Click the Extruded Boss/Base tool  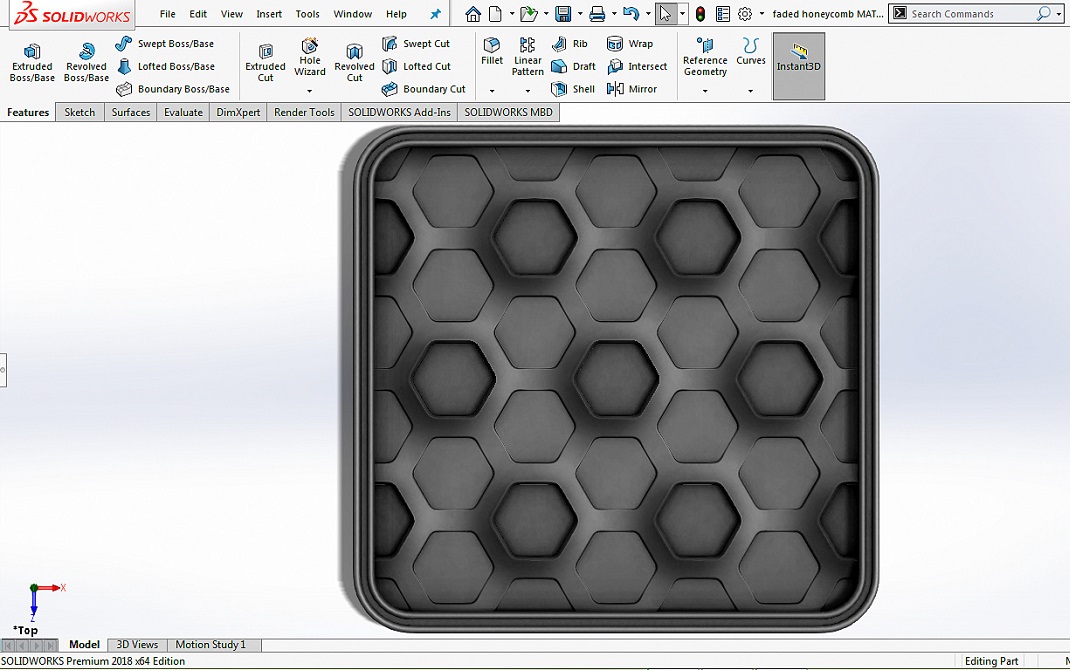[32, 63]
